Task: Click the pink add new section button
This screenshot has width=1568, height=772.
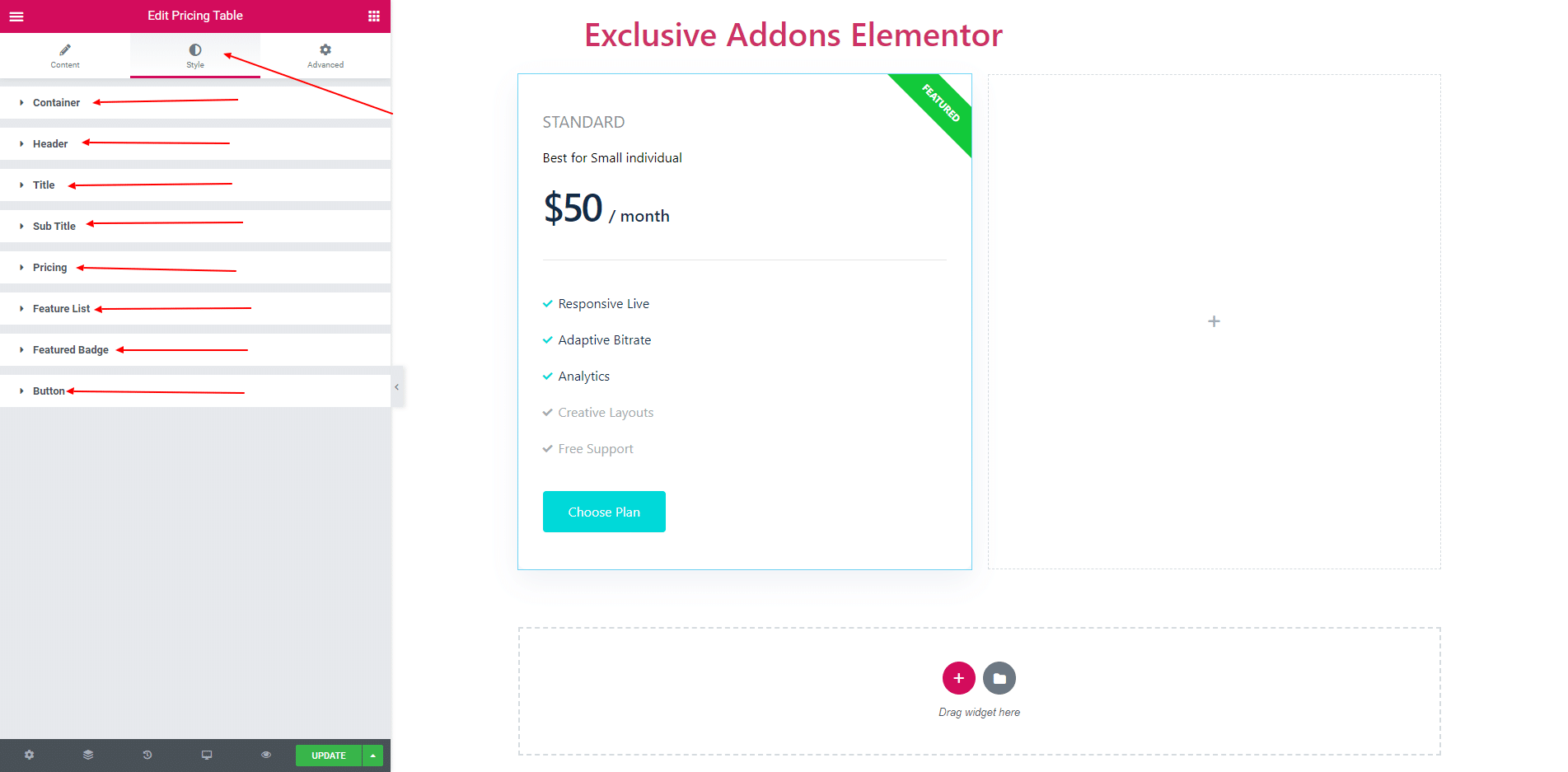Action: 959,678
